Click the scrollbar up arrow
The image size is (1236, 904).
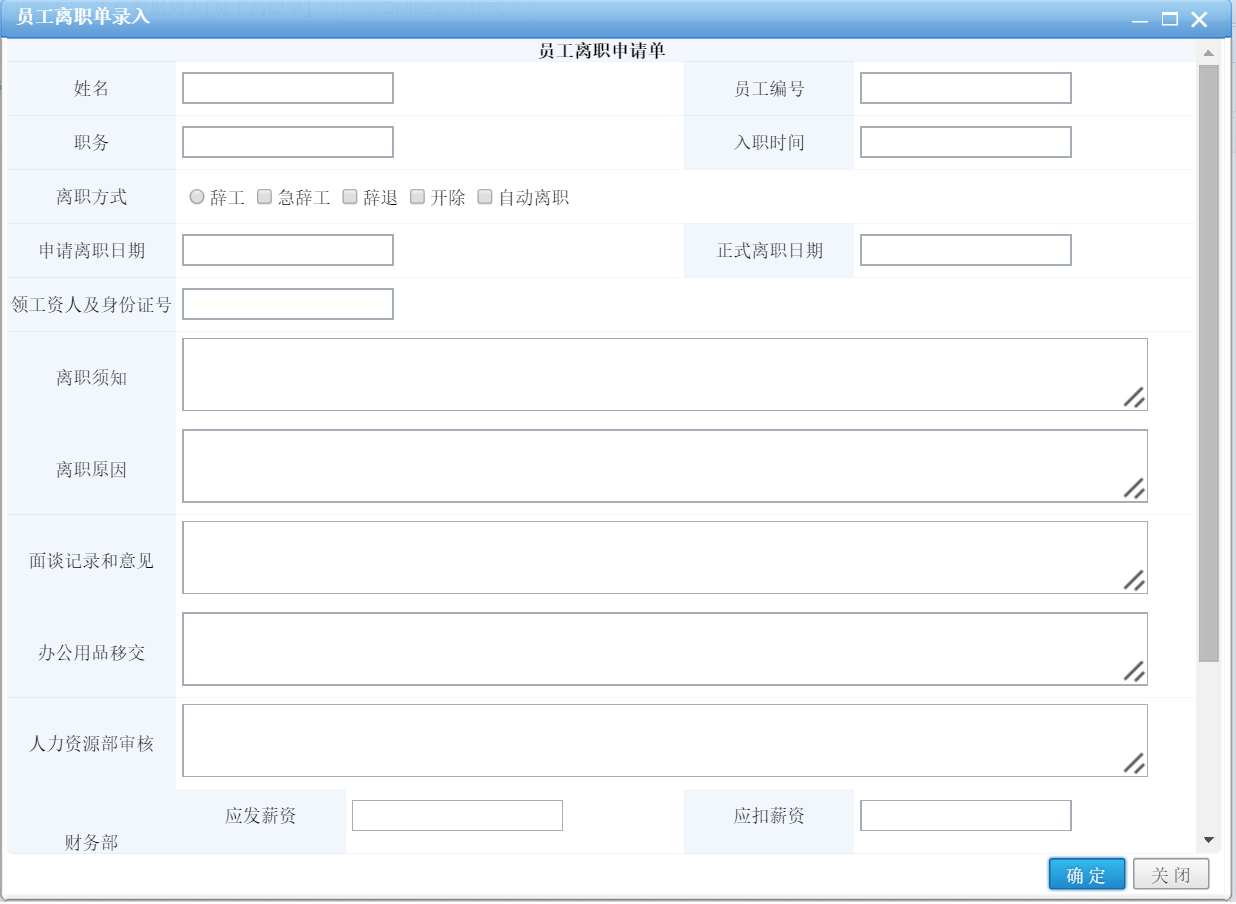[1208, 53]
